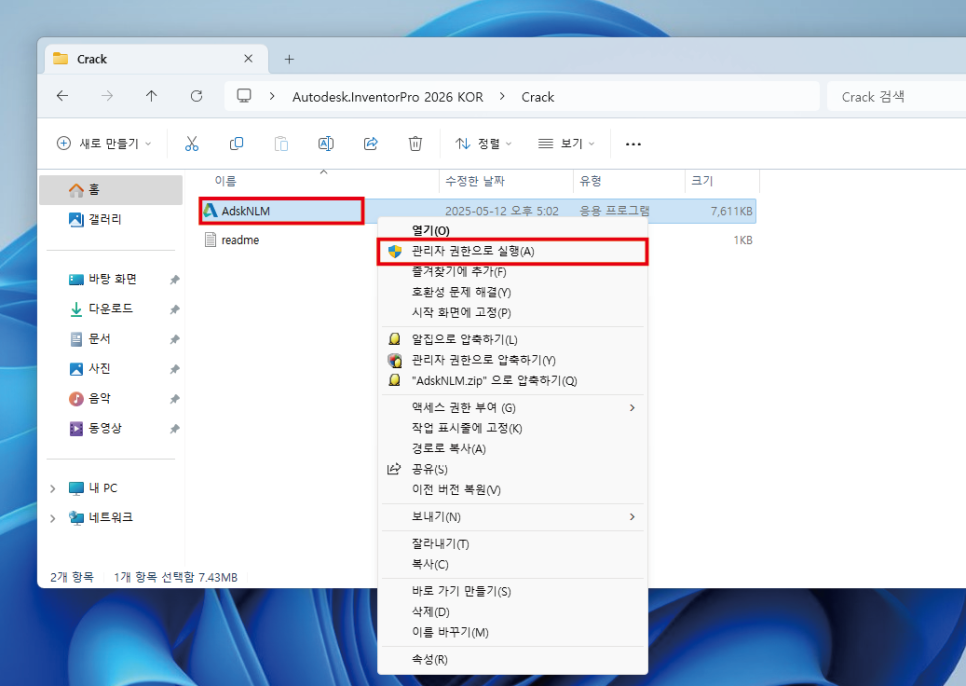966x686 pixels.
Task: Click the Cut scissors icon in toolbar
Action: point(192,143)
